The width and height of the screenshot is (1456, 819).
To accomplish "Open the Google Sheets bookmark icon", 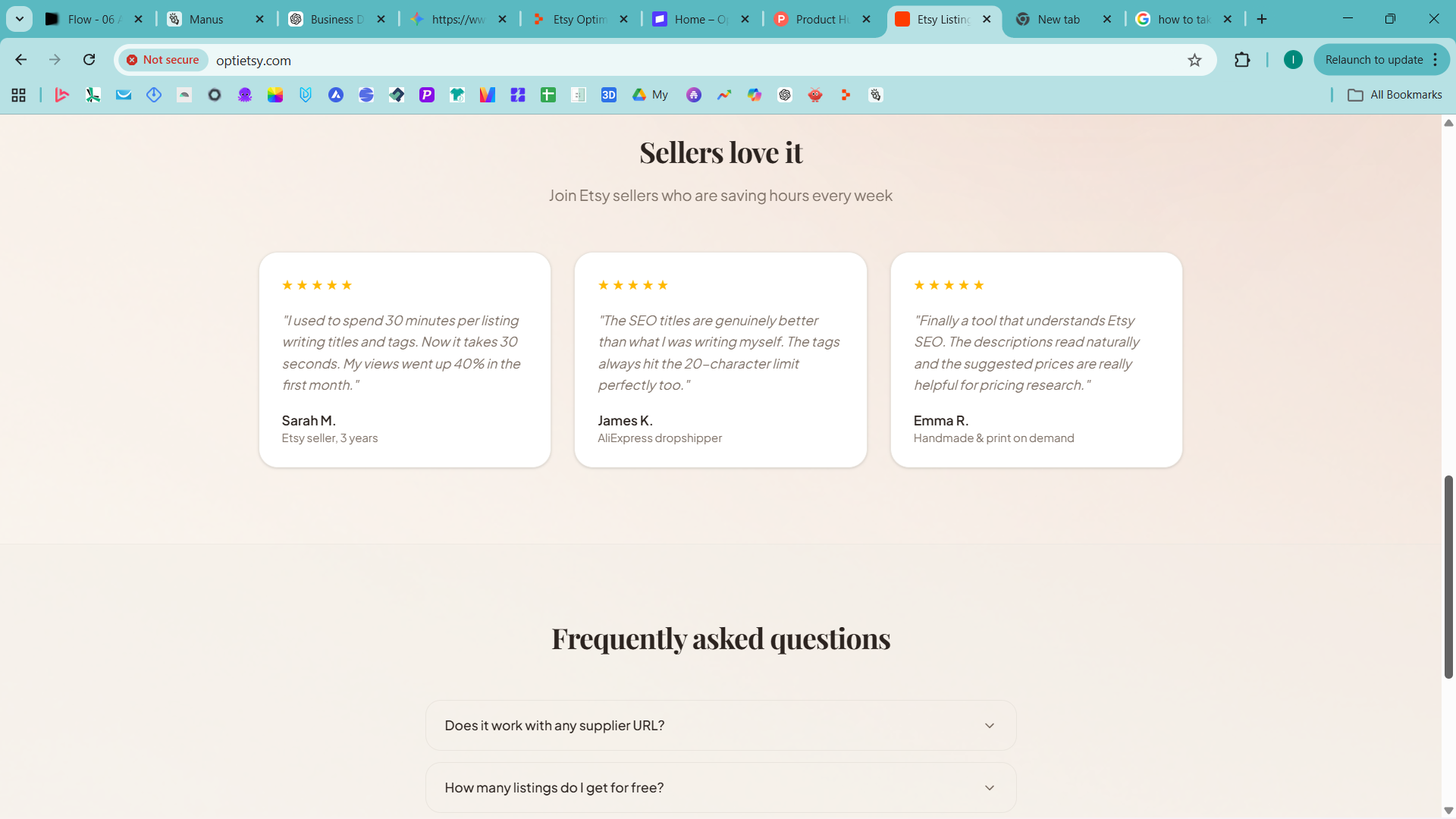I will click(x=548, y=95).
